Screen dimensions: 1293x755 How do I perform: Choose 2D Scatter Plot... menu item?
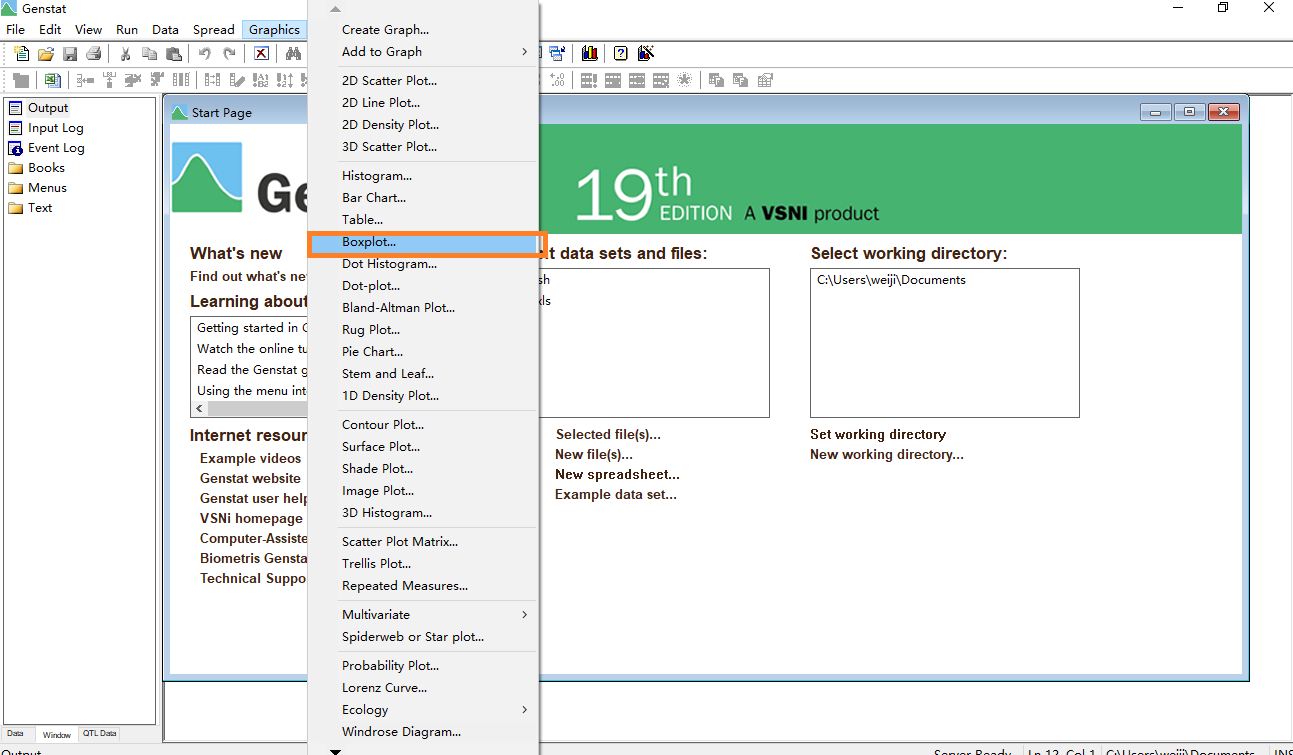point(423,81)
